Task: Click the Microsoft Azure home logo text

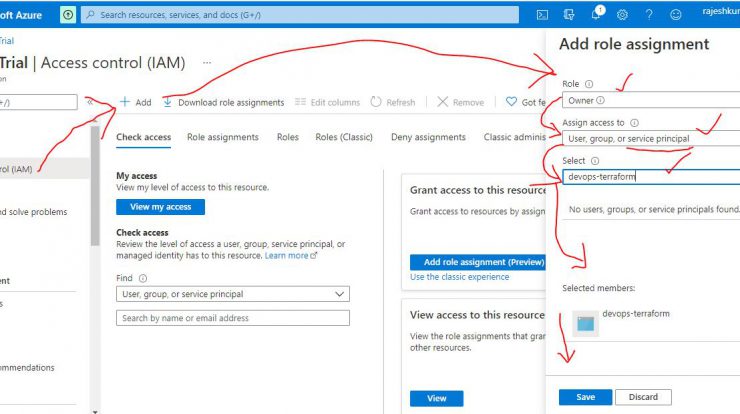Action: pyautogui.click(x=21, y=15)
